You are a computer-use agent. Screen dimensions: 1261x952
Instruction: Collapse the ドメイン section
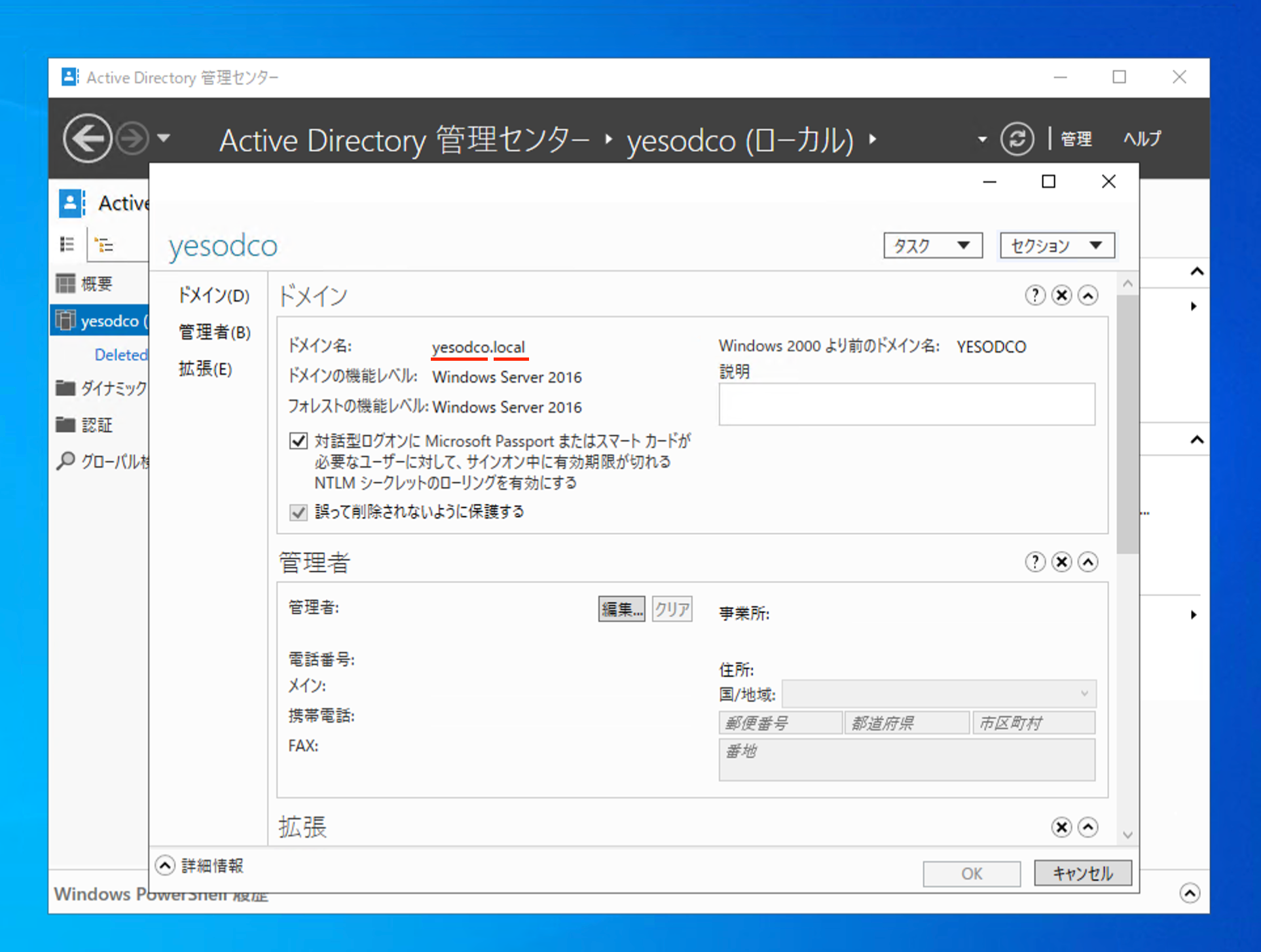1087,295
